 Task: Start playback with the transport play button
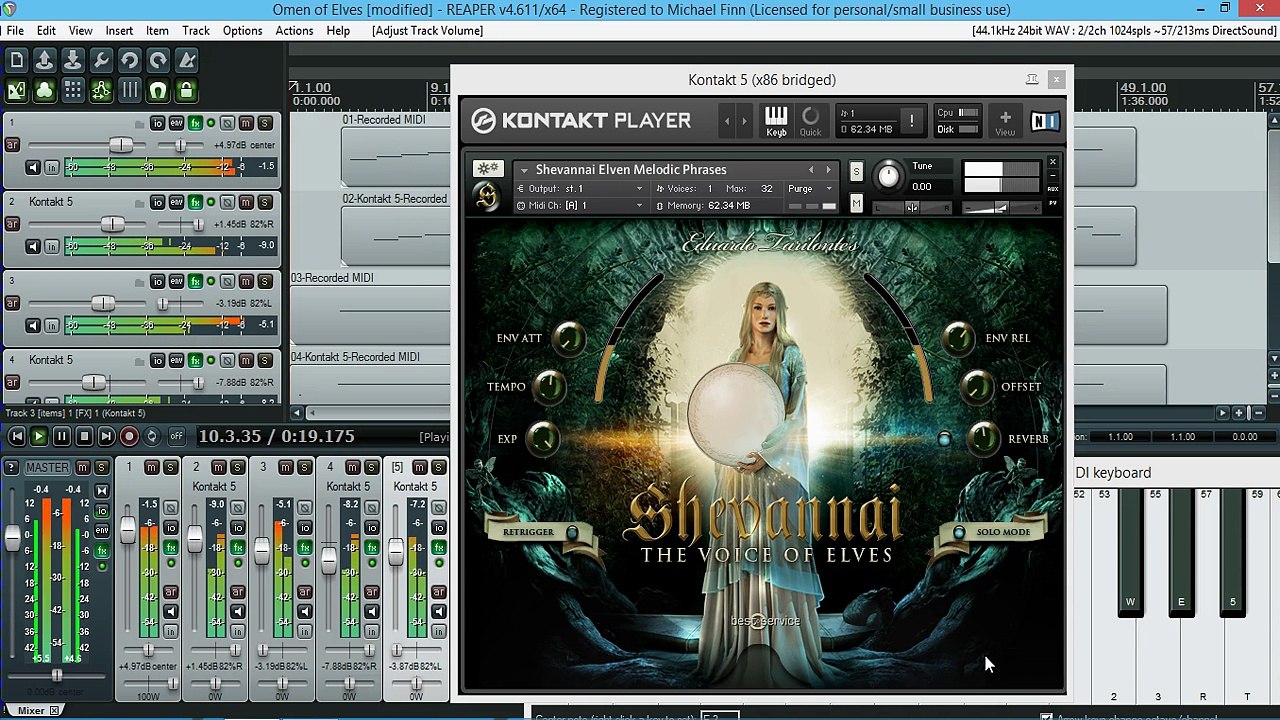(38, 436)
